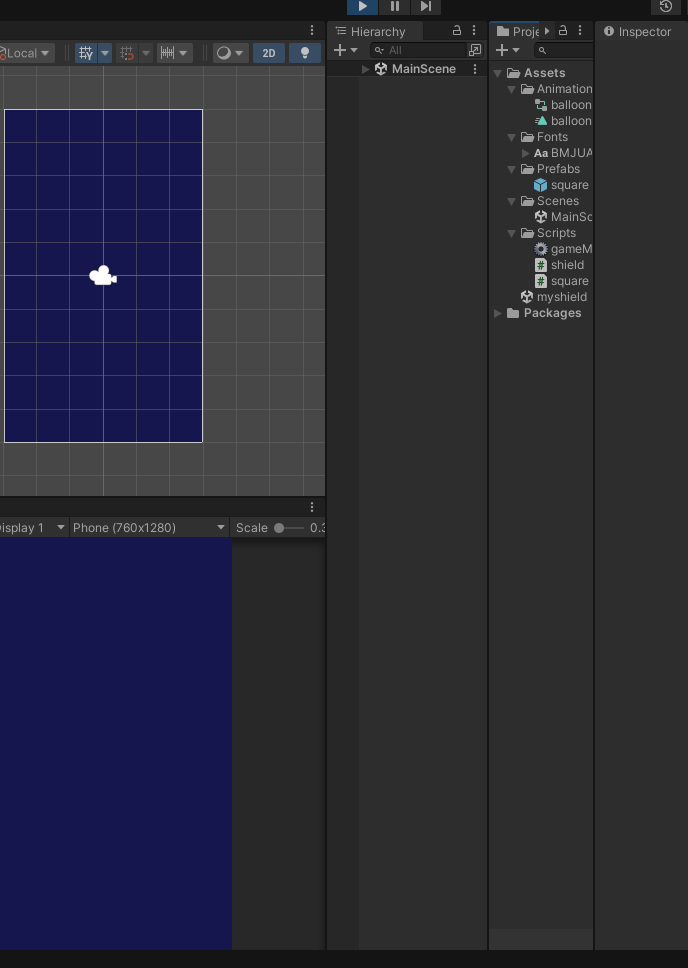Select the Fonts folder icon
The image size is (688, 968).
(x=527, y=137)
